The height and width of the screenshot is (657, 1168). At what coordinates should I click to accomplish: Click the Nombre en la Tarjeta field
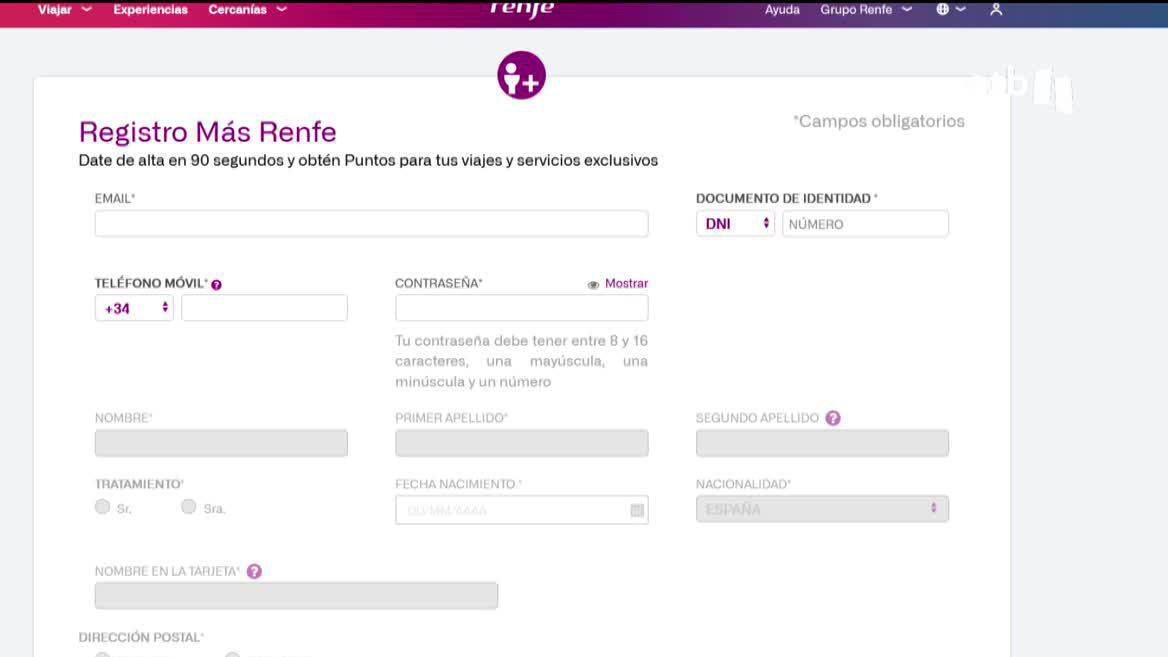(296, 596)
